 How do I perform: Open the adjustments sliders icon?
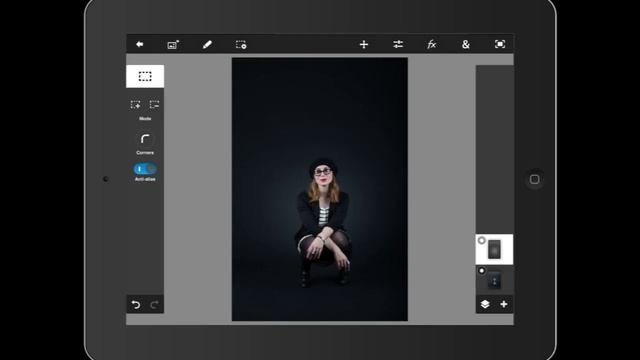pos(398,44)
